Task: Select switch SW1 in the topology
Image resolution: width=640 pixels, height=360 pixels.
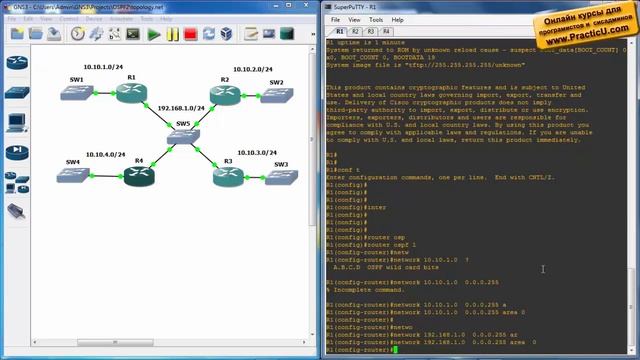Action: click(x=77, y=93)
